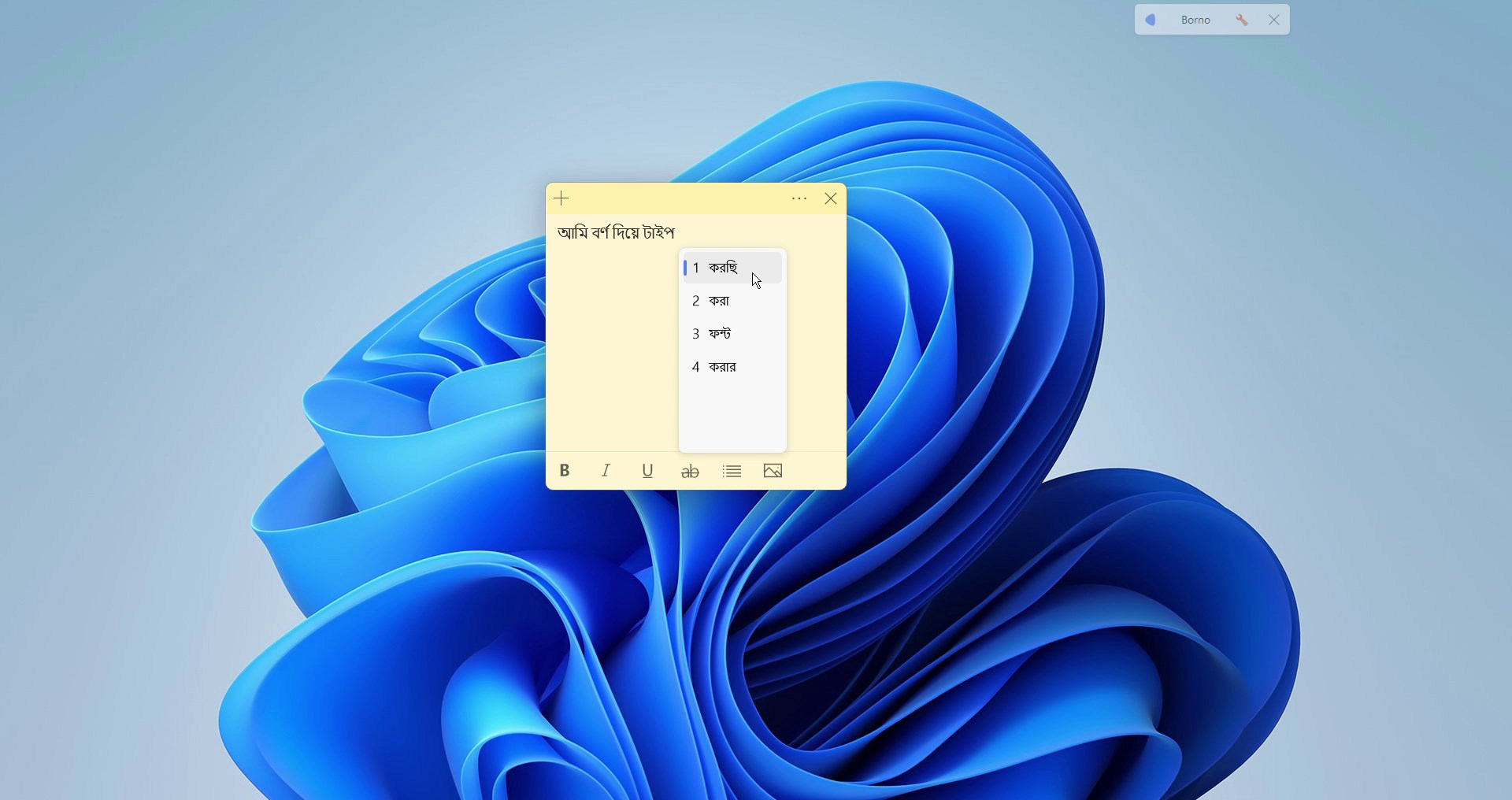Click the note text আমি বর্ণ দিয়ে টাইপ
1512x800 pixels.
(617, 233)
